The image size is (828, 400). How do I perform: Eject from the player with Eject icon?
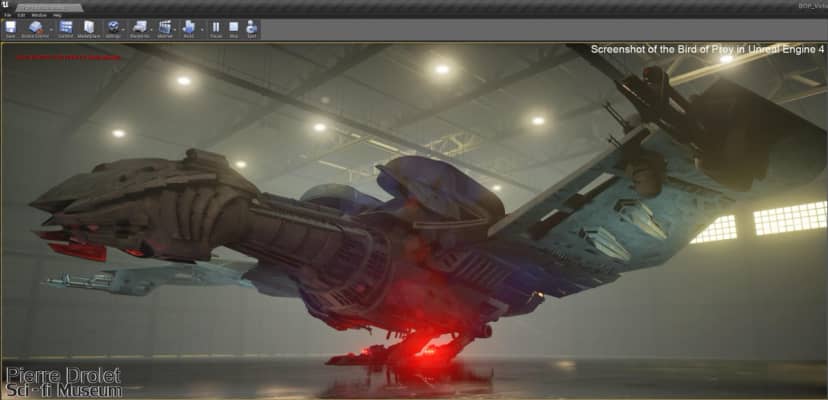coord(250,28)
